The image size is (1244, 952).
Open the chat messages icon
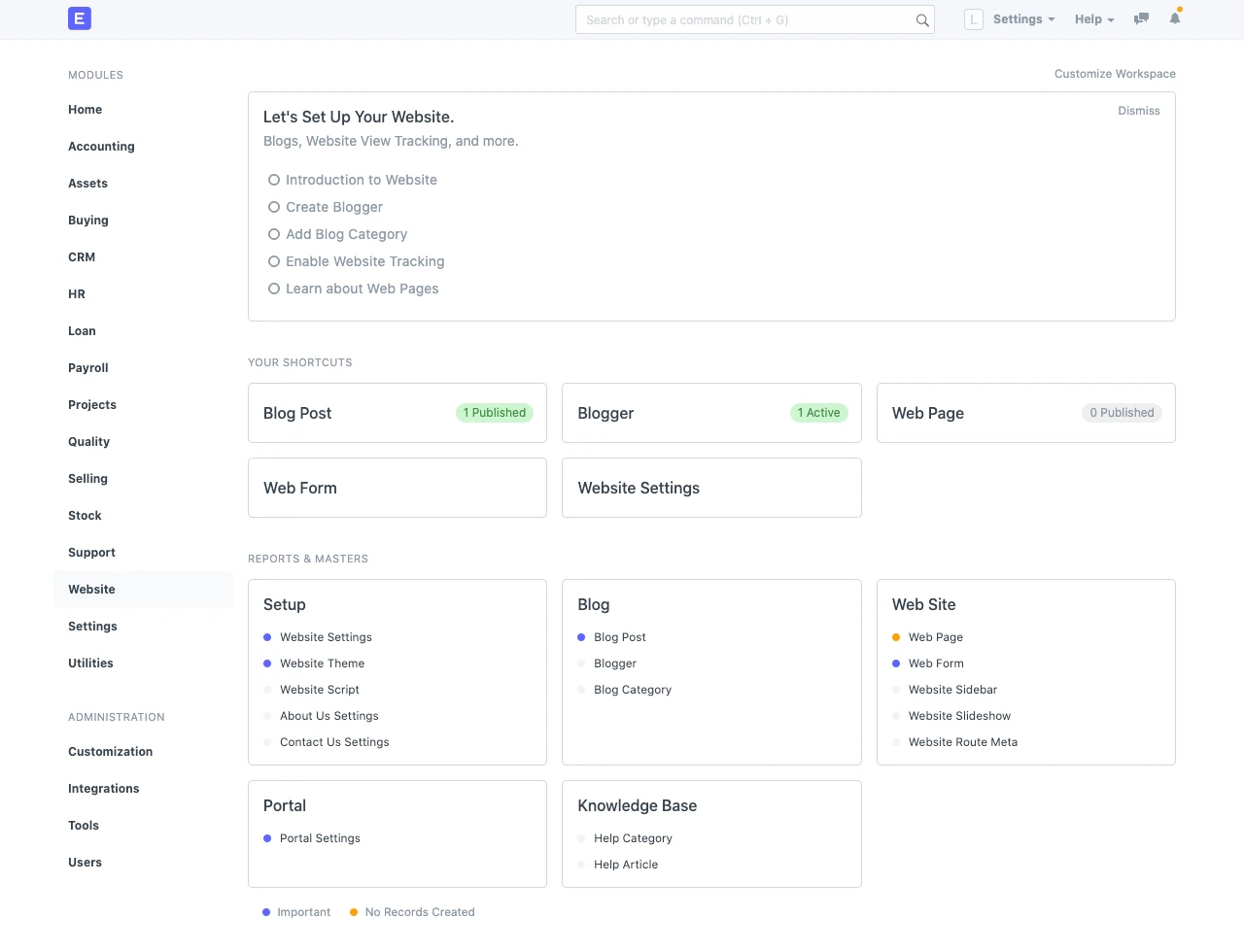coord(1141,19)
